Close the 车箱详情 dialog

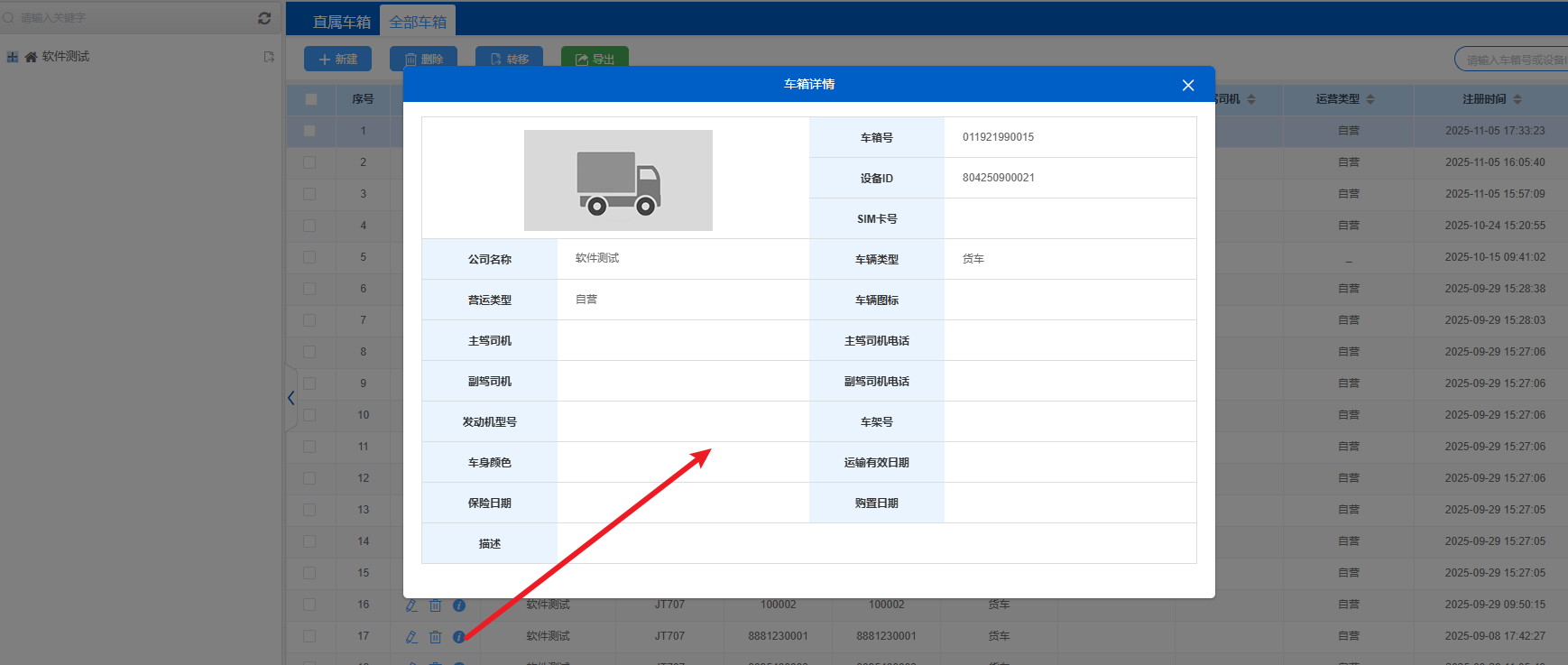click(1187, 85)
